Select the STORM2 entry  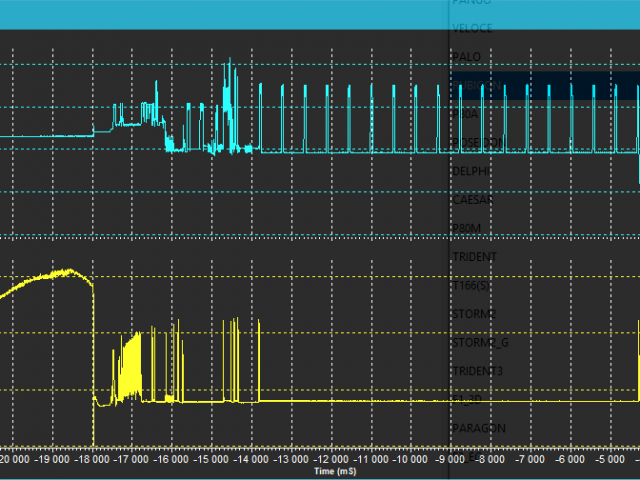click(x=474, y=314)
